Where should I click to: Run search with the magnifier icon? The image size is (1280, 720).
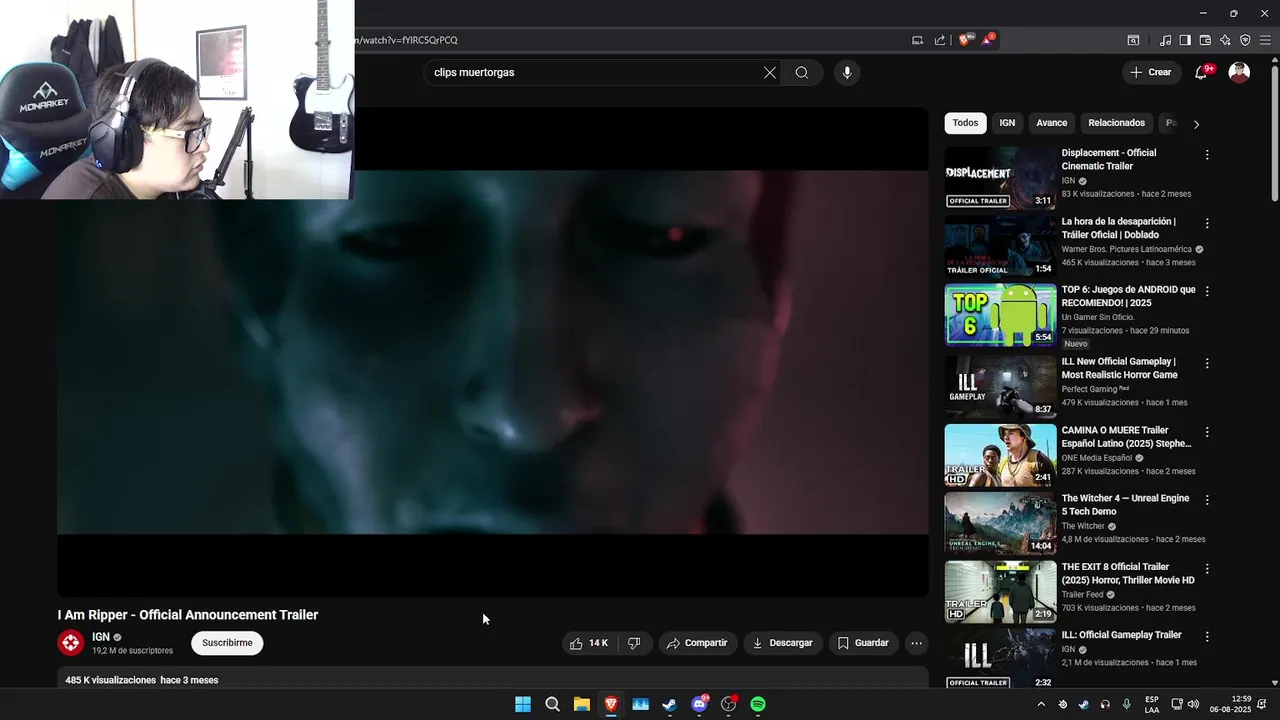pos(802,72)
